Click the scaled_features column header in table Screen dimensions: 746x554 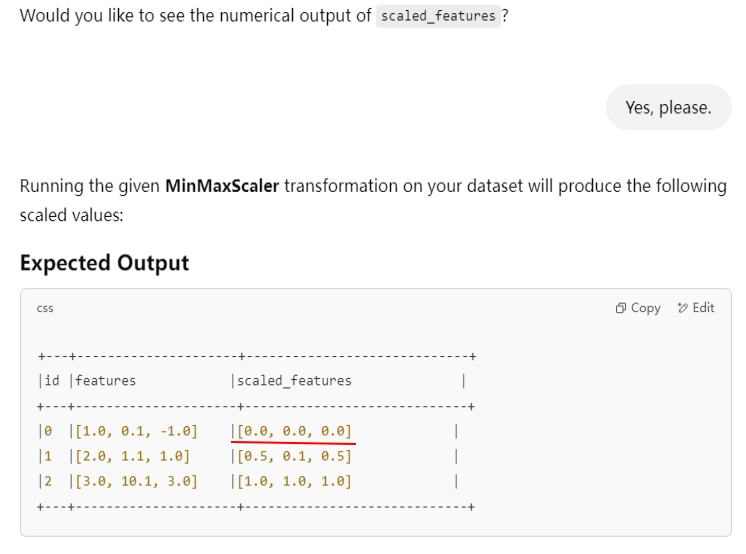(x=294, y=380)
